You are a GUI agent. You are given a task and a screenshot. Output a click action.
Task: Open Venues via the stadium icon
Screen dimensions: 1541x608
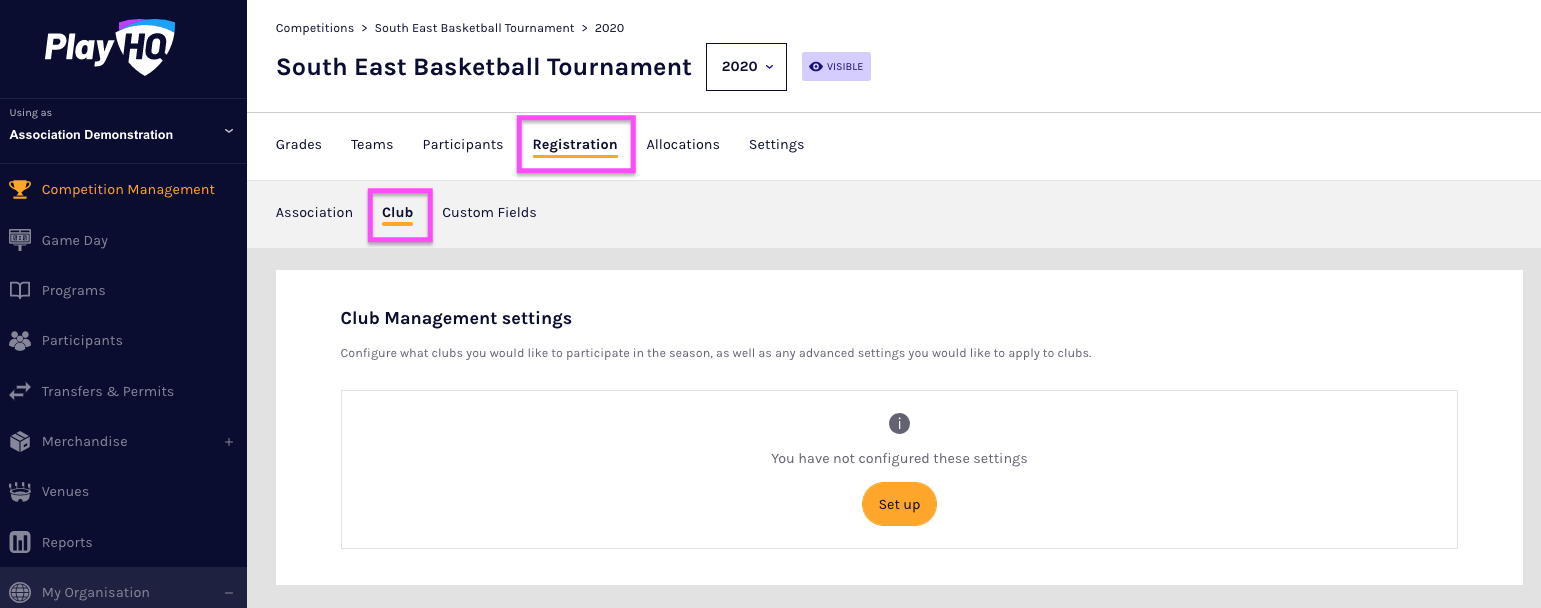click(20, 491)
